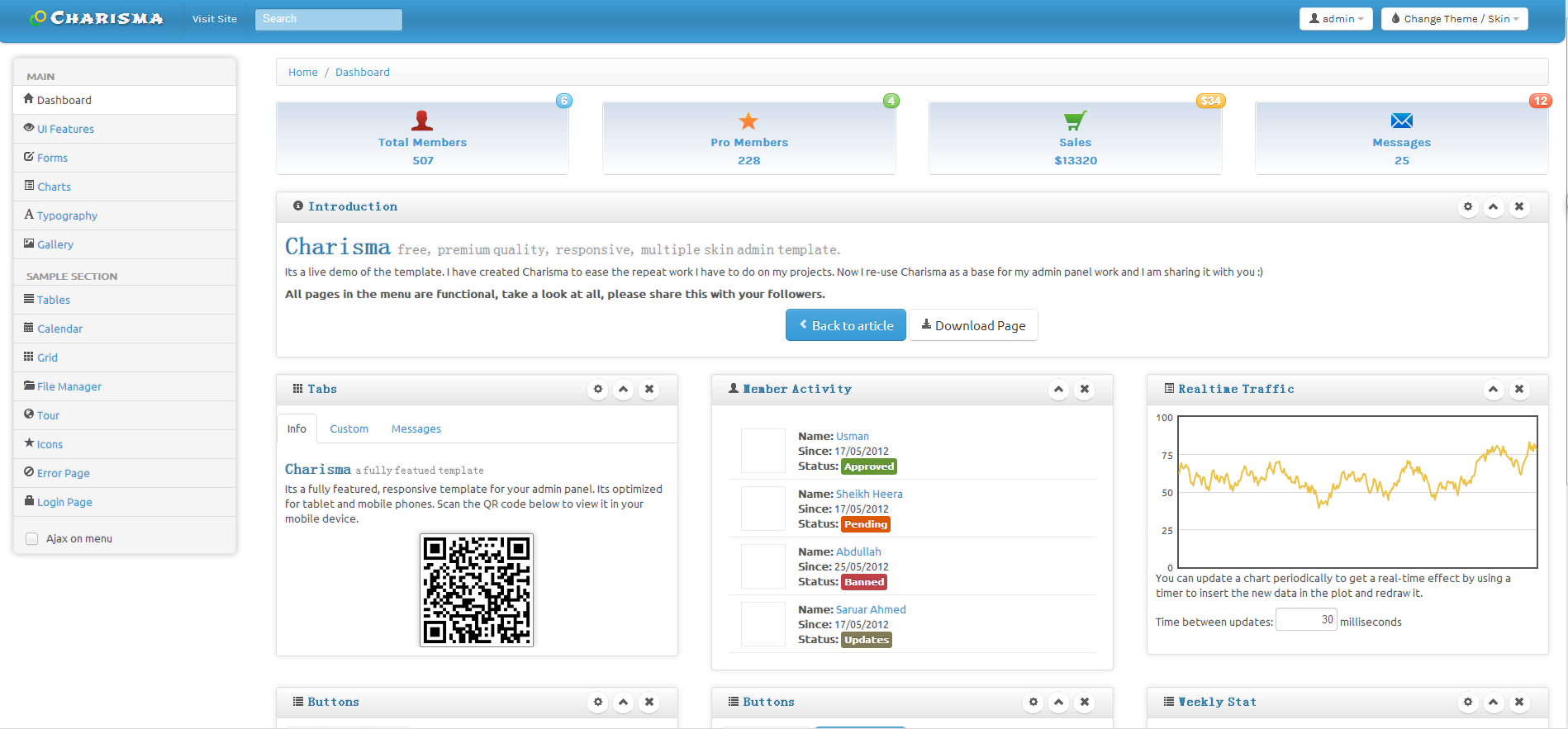
Task: Collapse the Member Activity panel
Action: [x=1059, y=390]
